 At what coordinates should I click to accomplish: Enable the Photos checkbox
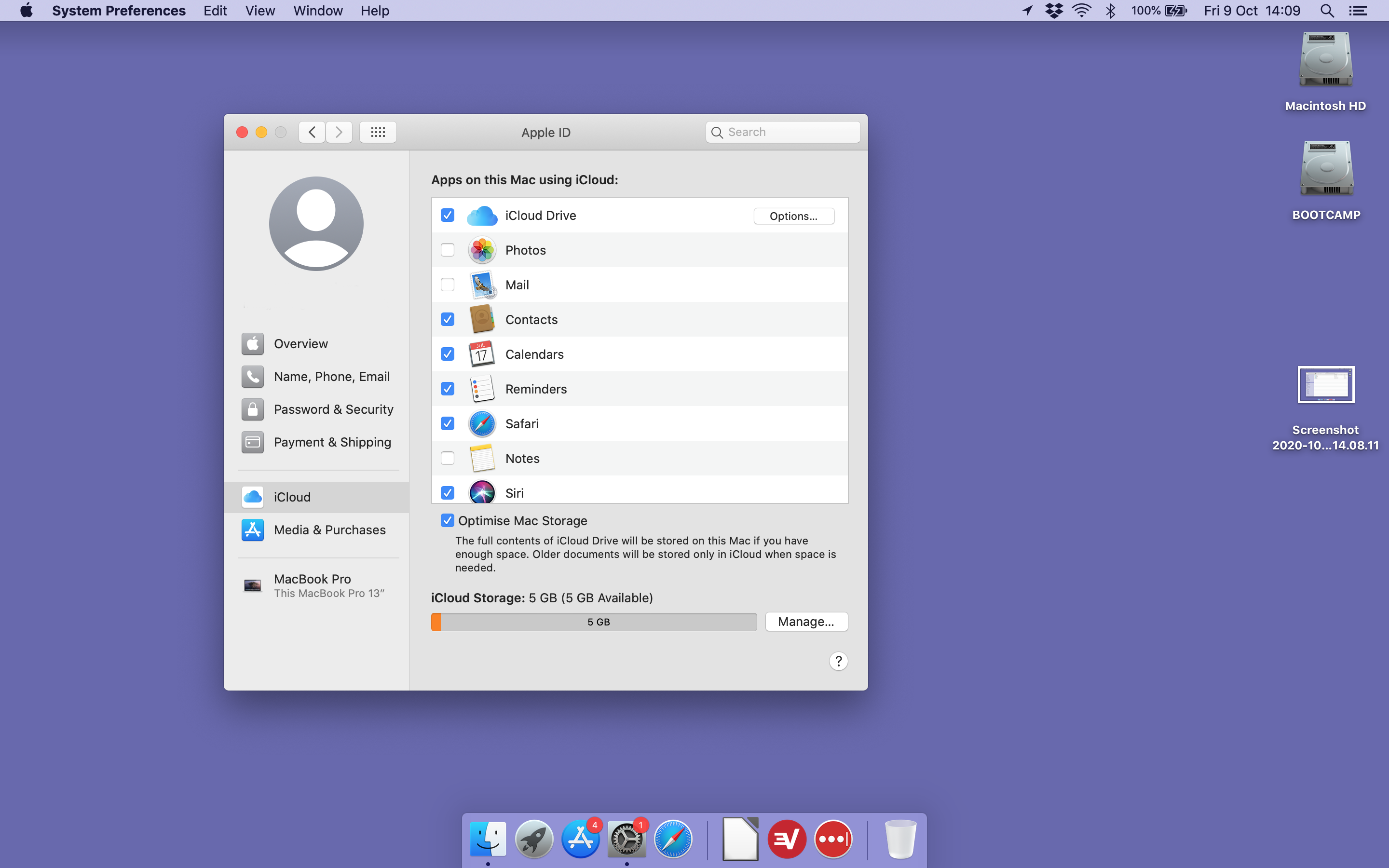coord(448,250)
